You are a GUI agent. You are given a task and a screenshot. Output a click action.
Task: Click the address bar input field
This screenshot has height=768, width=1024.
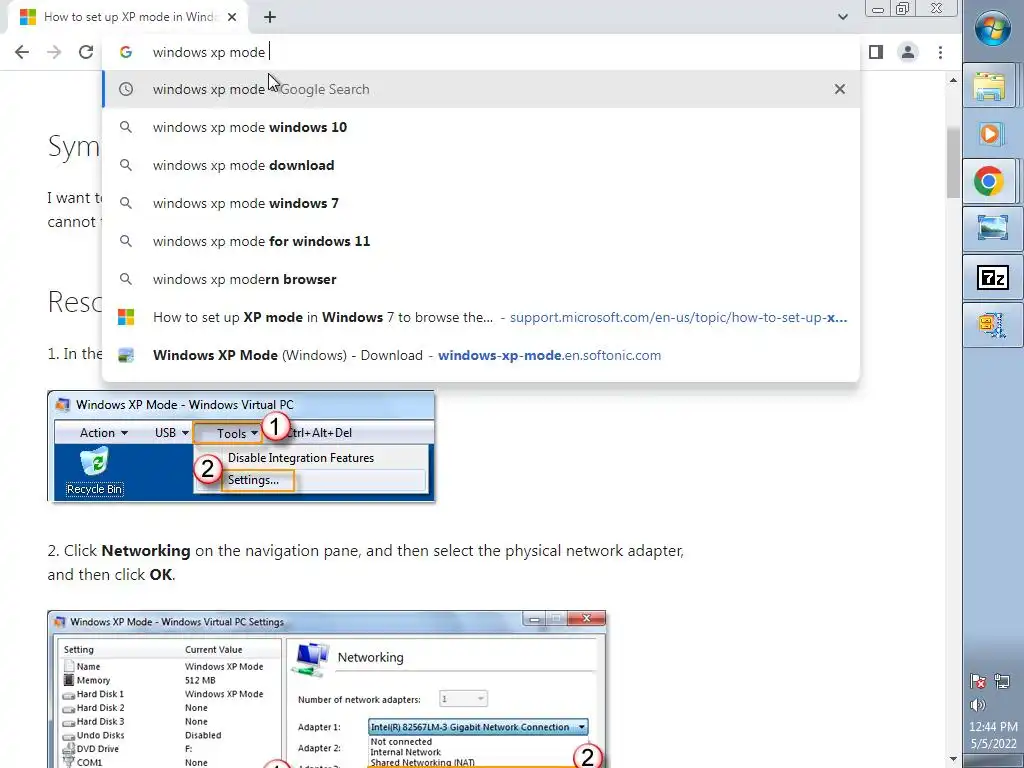click(x=481, y=52)
